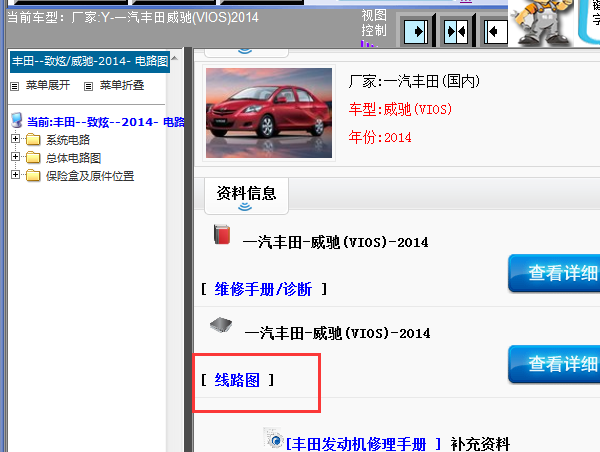Open the 线路图 link
The height and width of the screenshot is (452, 600).
(x=237, y=380)
